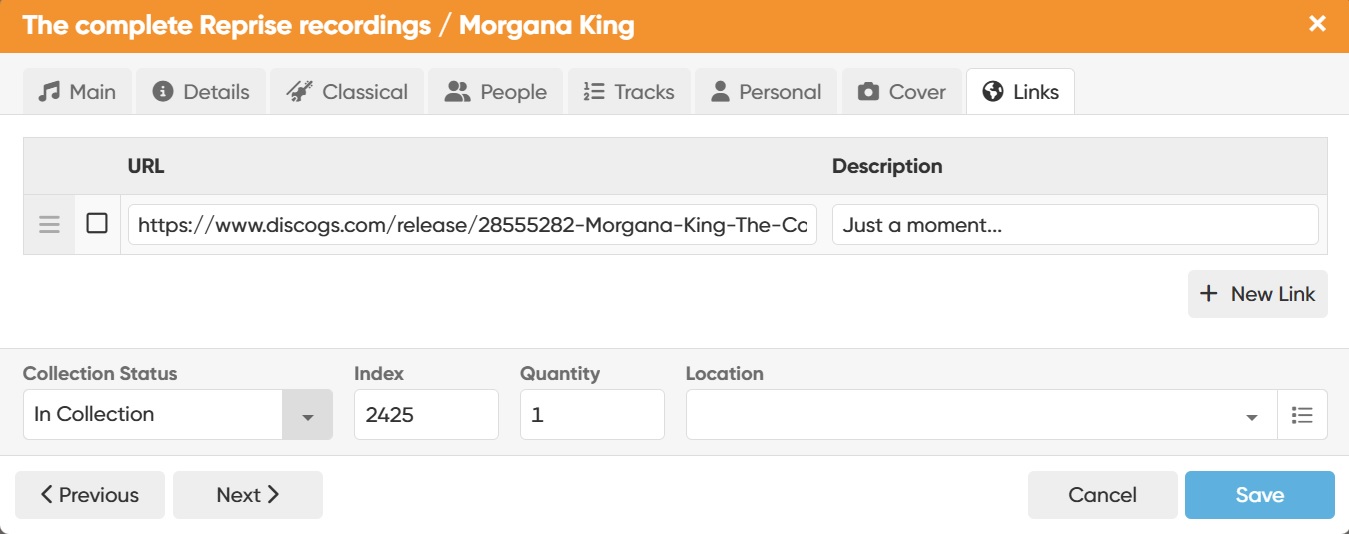This screenshot has height=534, width=1349.
Task: Switch to Classical tab
Action: (x=347, y=92)
